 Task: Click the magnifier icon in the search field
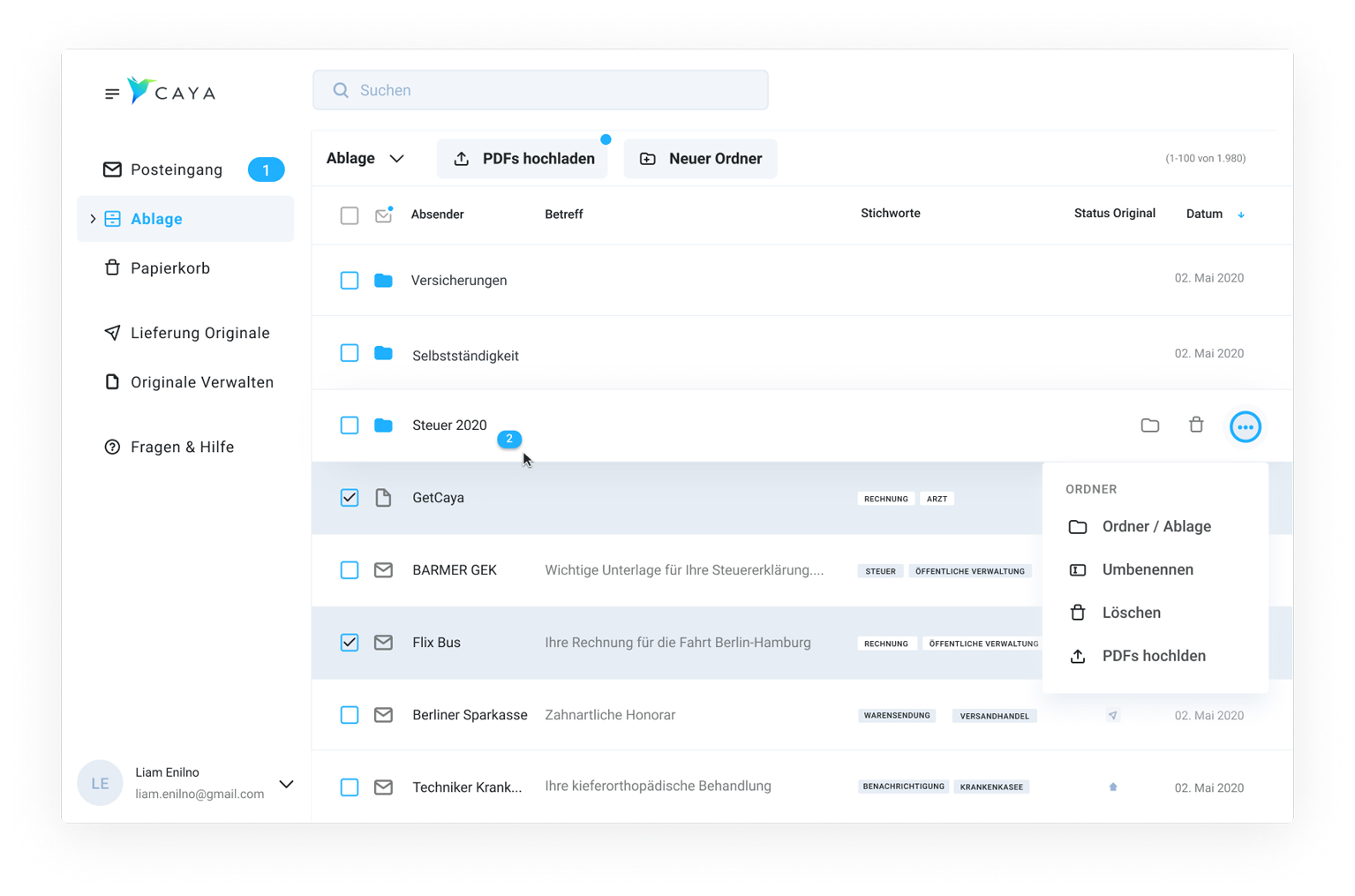341,90
